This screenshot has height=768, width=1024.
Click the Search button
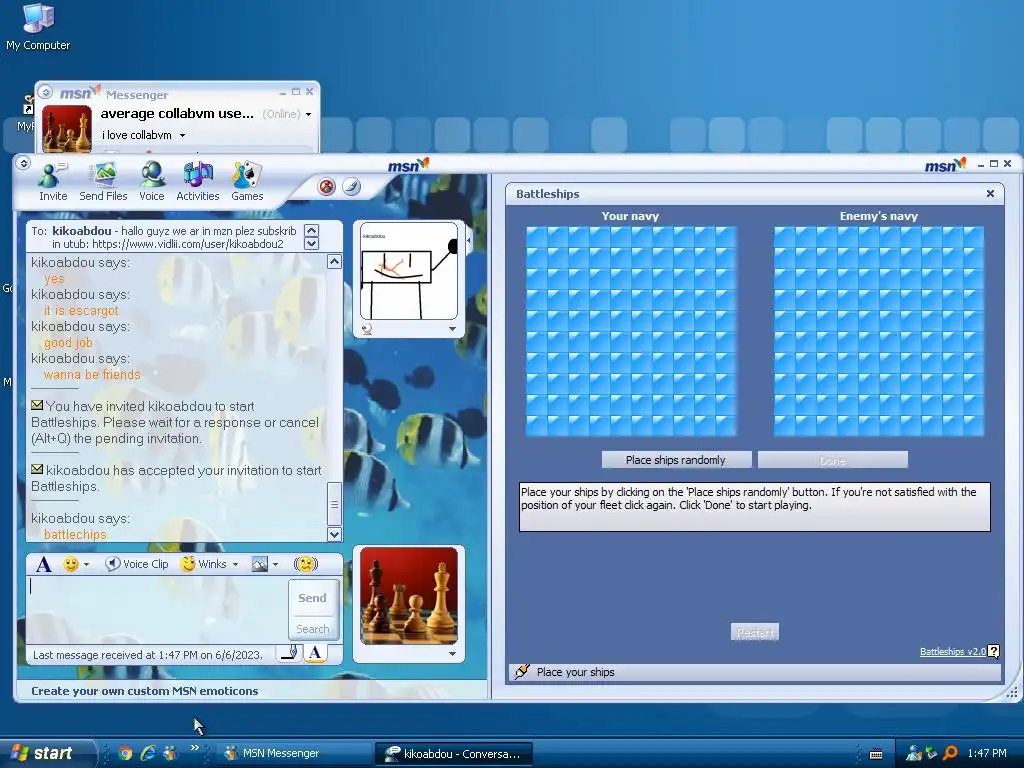[313, 629]
